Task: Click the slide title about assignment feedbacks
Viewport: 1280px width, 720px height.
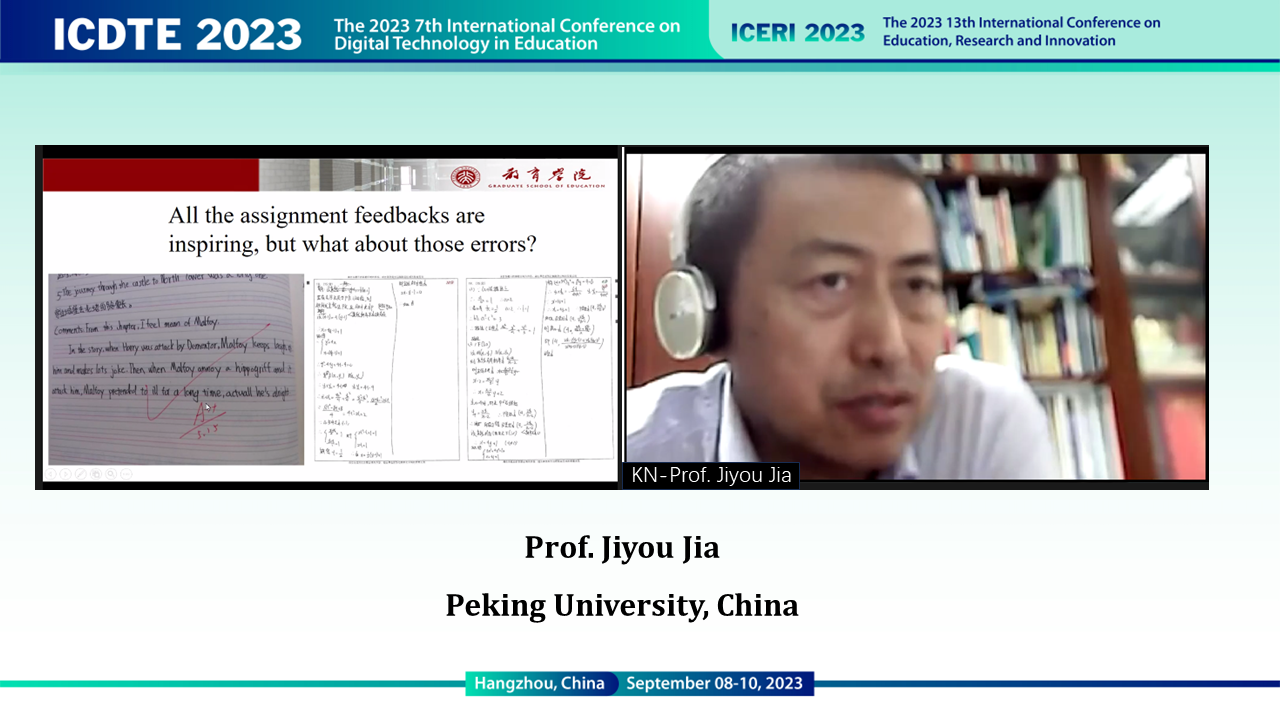Action: 352,229
